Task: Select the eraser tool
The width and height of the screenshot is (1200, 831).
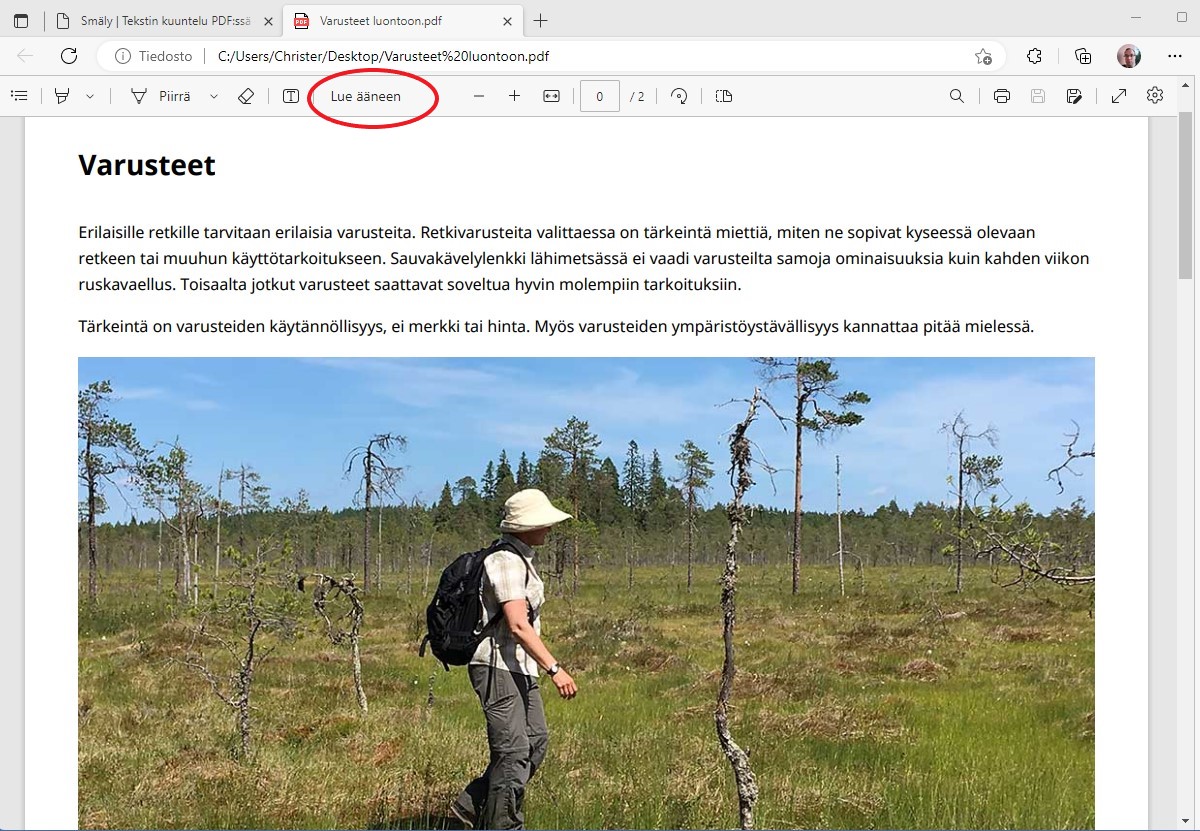Action: tap(246, 96)
